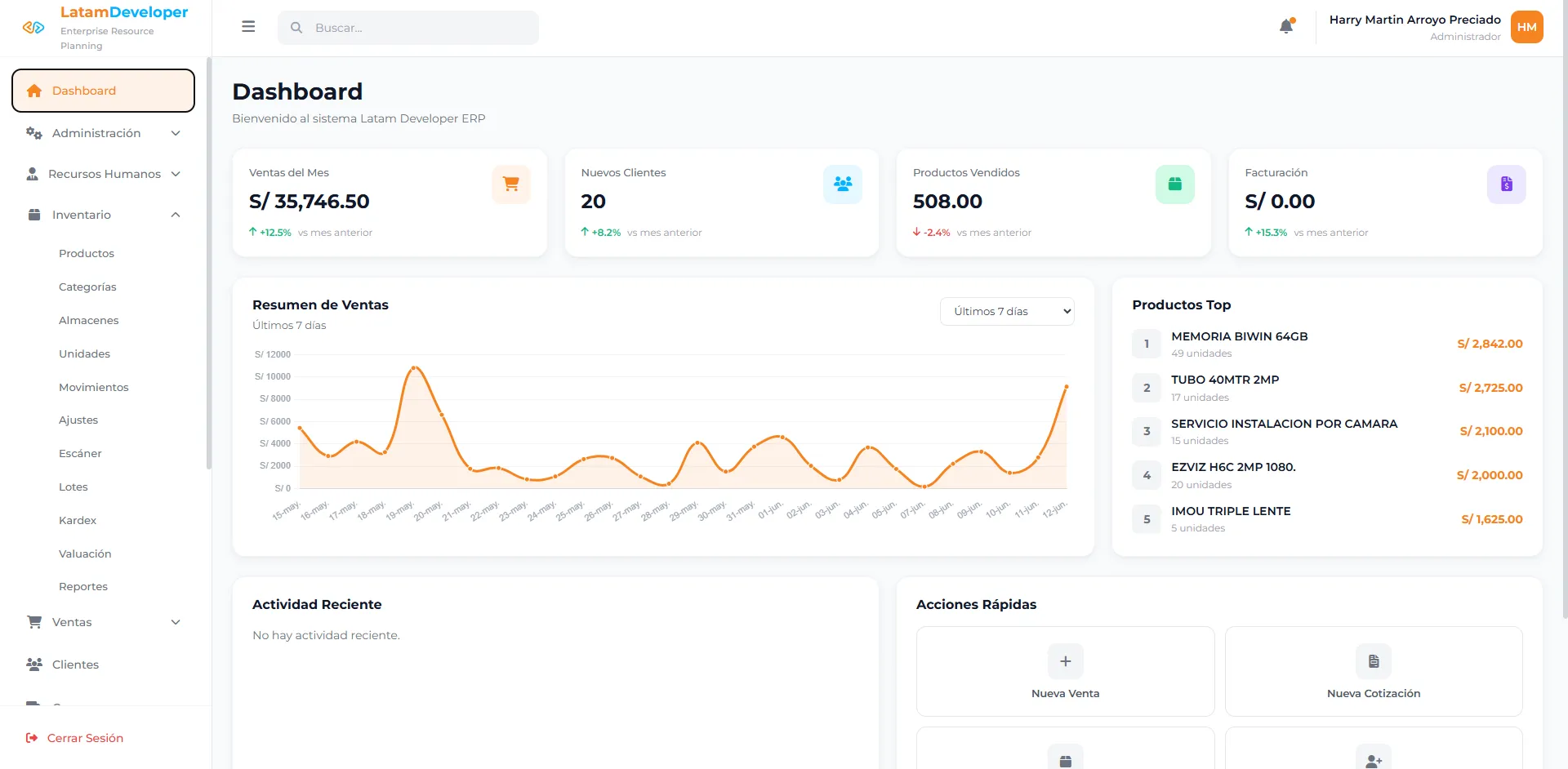This screenshot has height=769, width=1568.
Task: Click the Facturación invoice icon
Action: [x=1507, y=184]
